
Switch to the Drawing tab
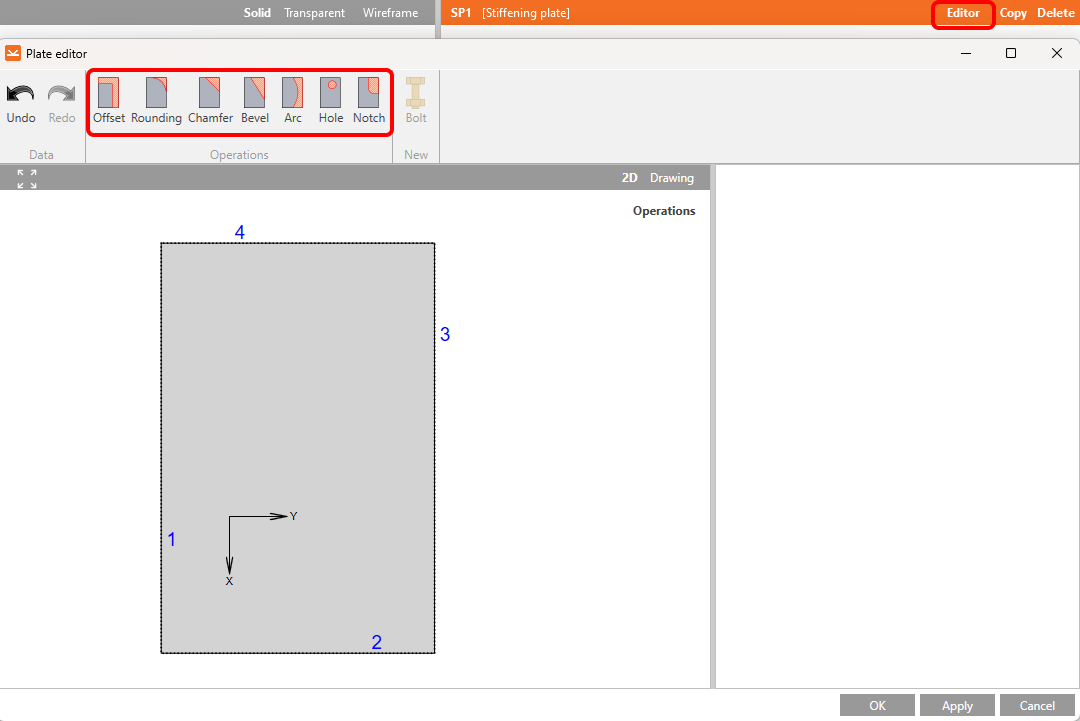pos(672,177)
